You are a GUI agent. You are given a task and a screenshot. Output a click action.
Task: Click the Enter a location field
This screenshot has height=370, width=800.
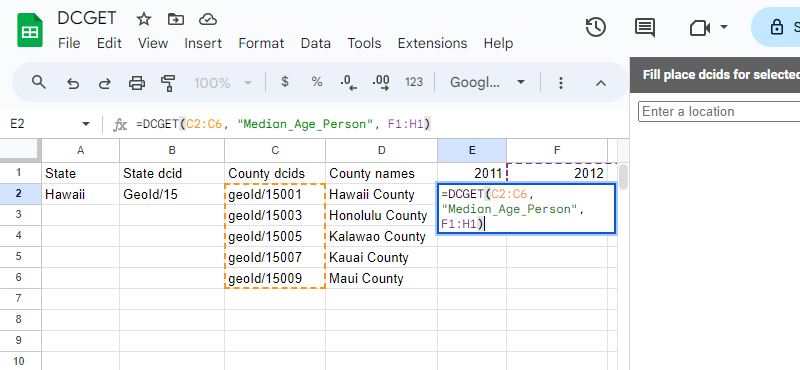click(x=718, y=111)
